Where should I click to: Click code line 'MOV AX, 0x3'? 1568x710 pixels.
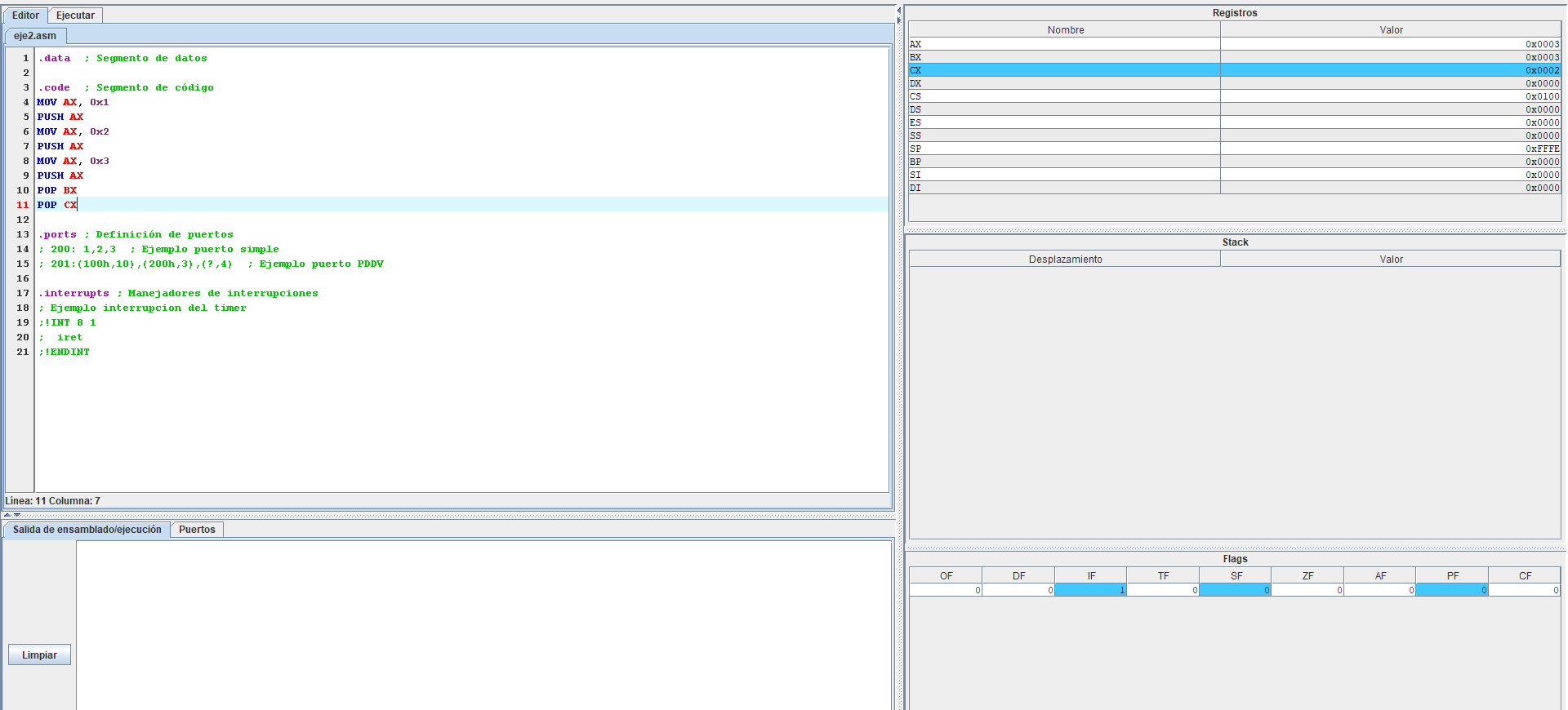click(73, 162)
